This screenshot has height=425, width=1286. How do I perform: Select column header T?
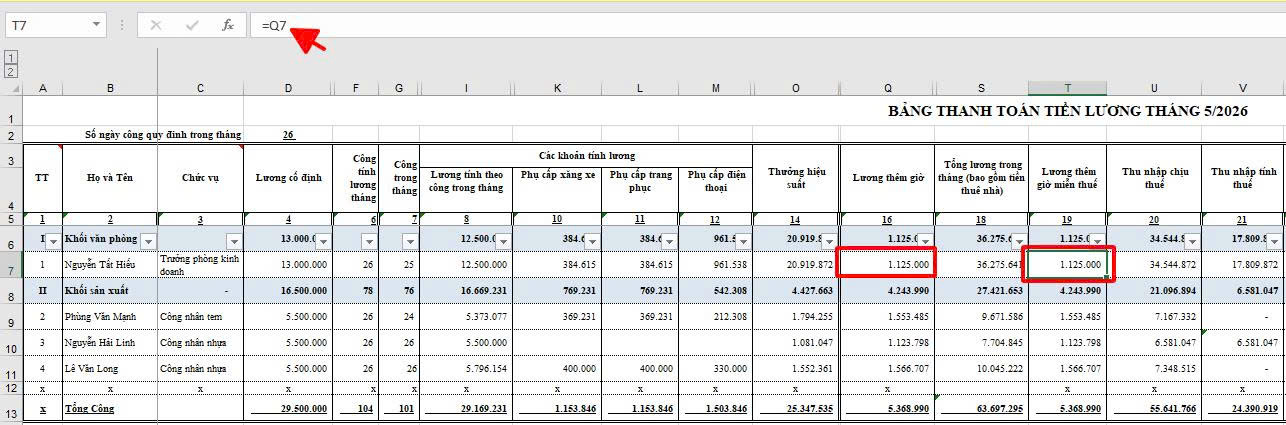1067,88
